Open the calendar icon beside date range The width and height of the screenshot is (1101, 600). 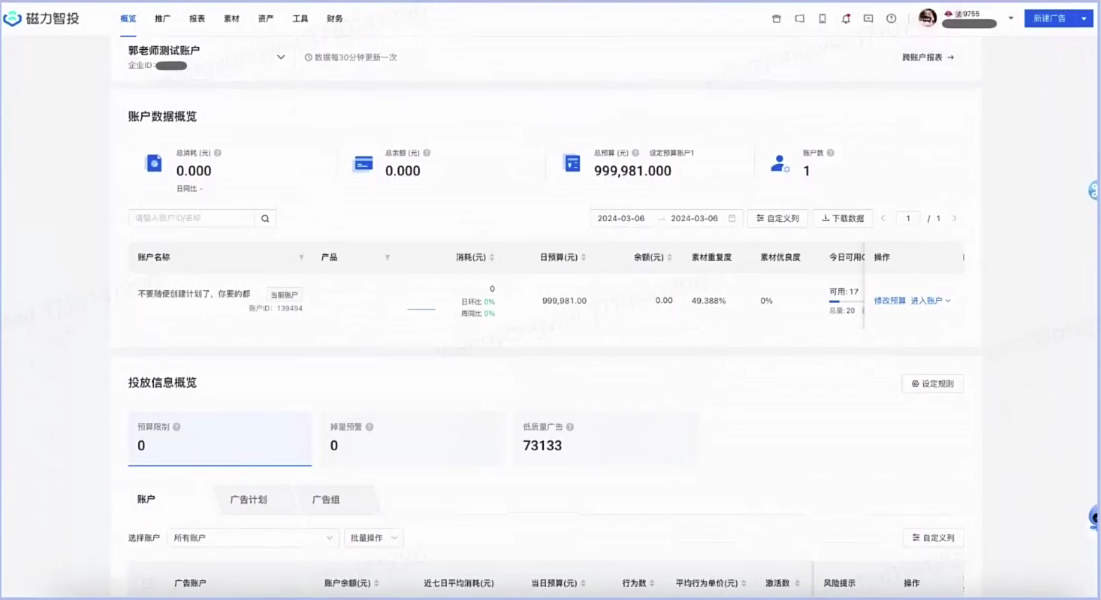[x=731, y=217]
